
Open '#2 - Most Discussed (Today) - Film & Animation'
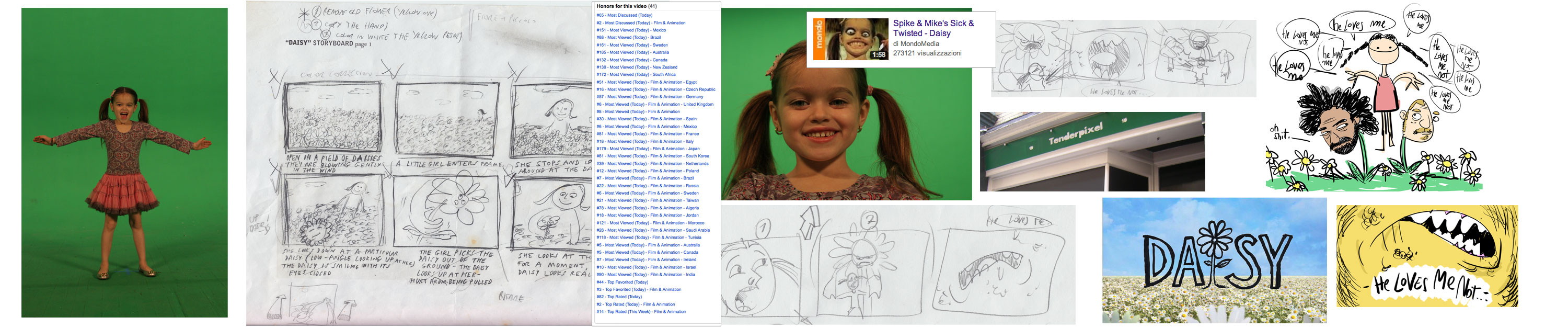coord(640,22)
